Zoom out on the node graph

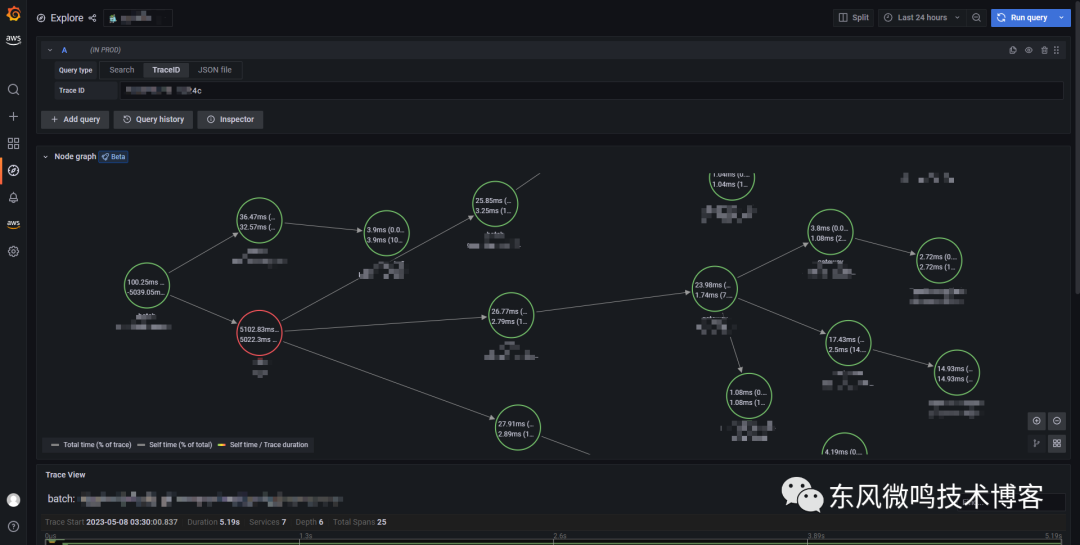point(1057,421)
